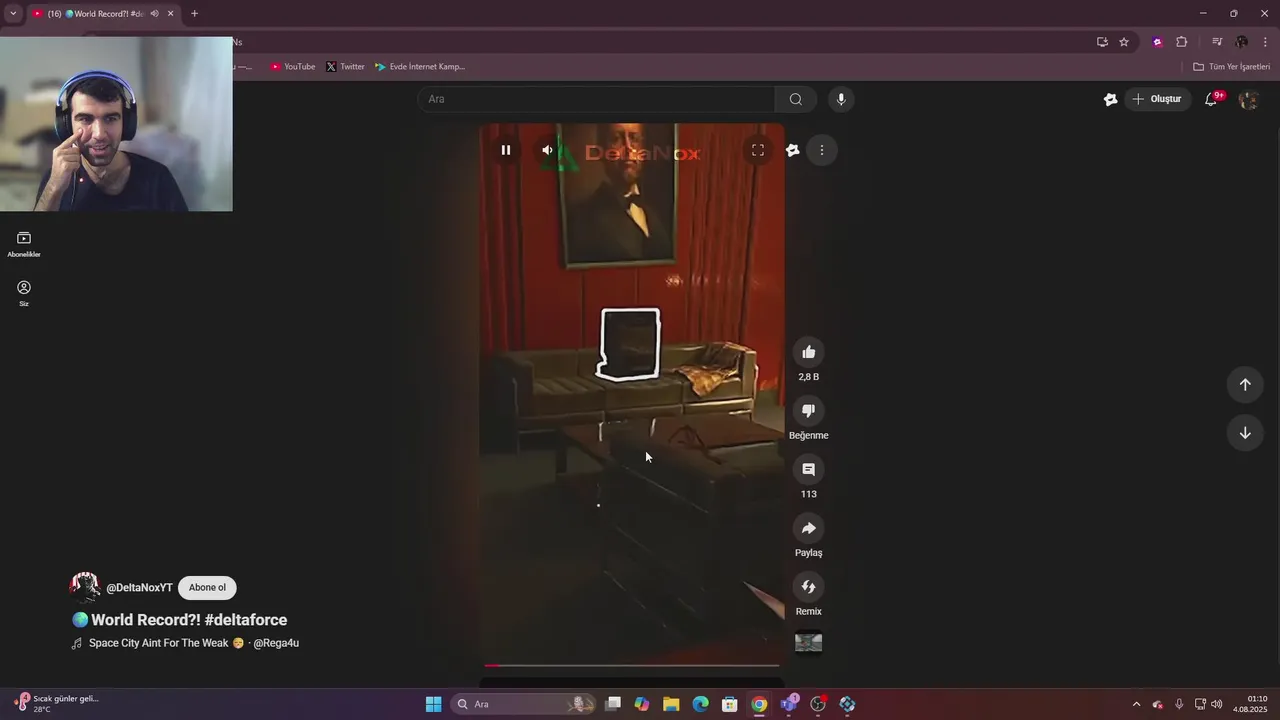Go to the previous short
Viewport: 1280px width, 720px height.
coord(1245,385)
